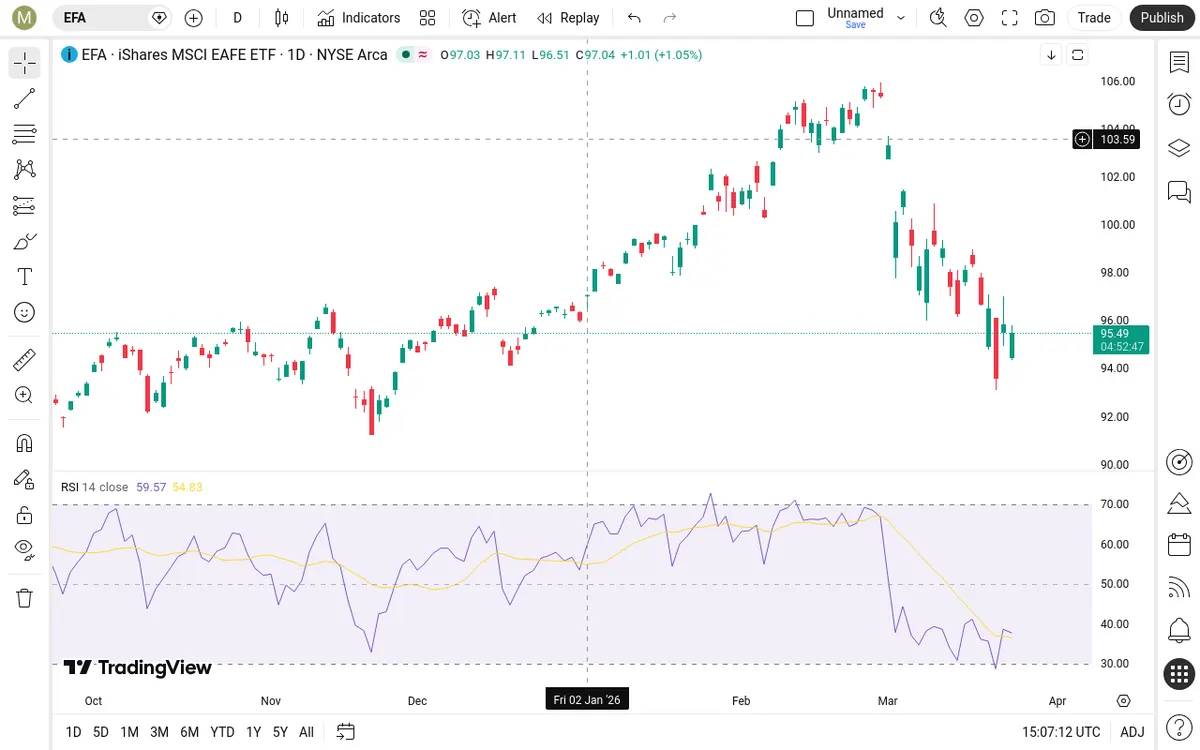1200x750 pixels.
Task: Open the Fibonacci retracement tools
Action: pos(25,134)
